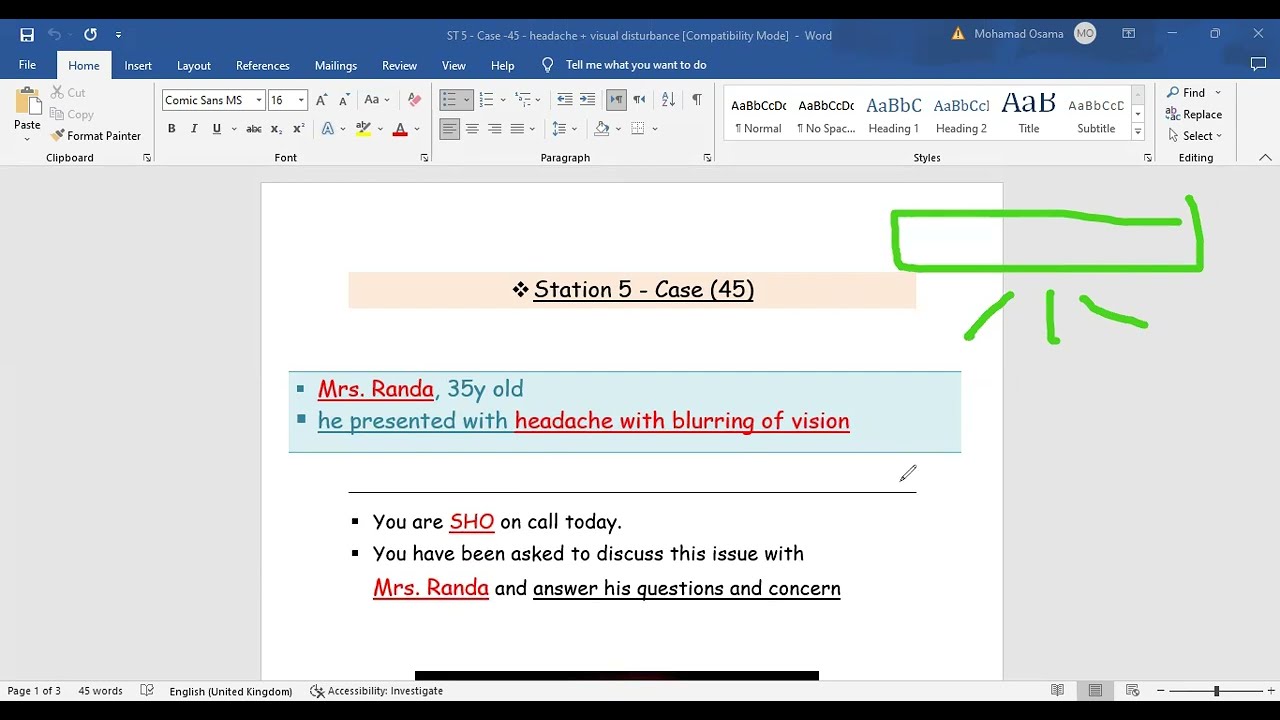1280x720 pixels.
Task: Open spelling and proofing check icon
Action: coord(147,691)
